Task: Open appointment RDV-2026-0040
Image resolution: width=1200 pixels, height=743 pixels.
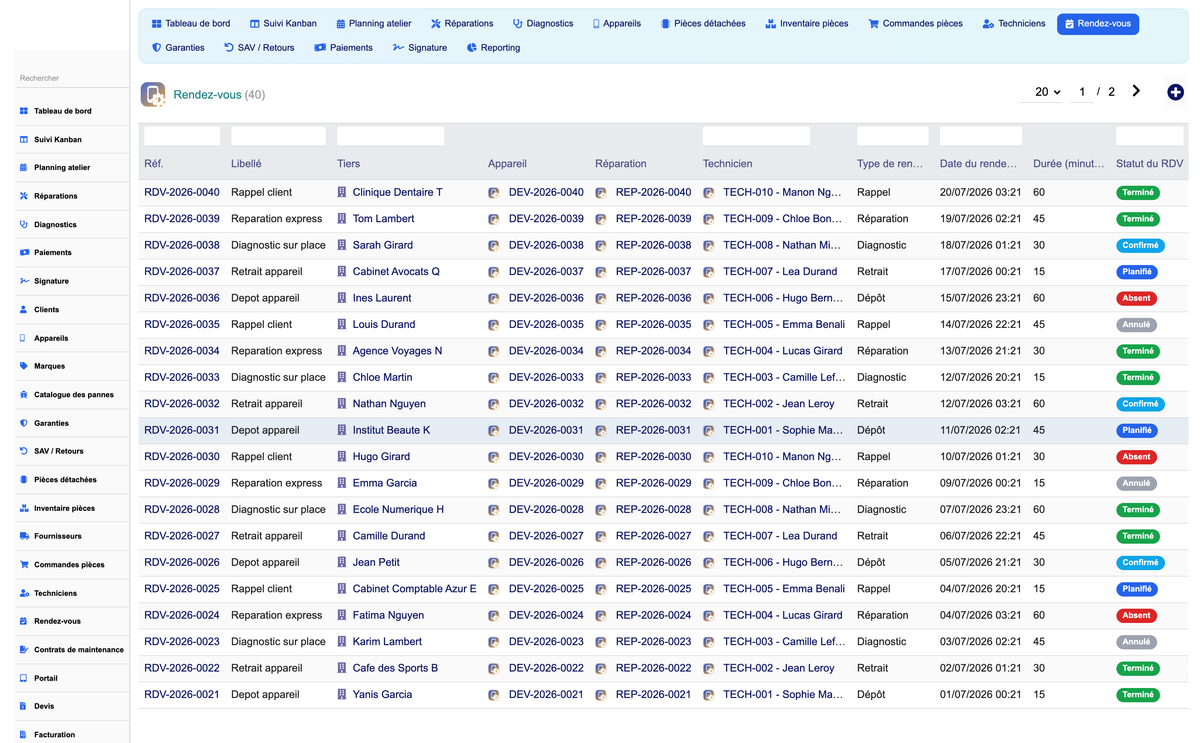Action: [x=182, y=192]
